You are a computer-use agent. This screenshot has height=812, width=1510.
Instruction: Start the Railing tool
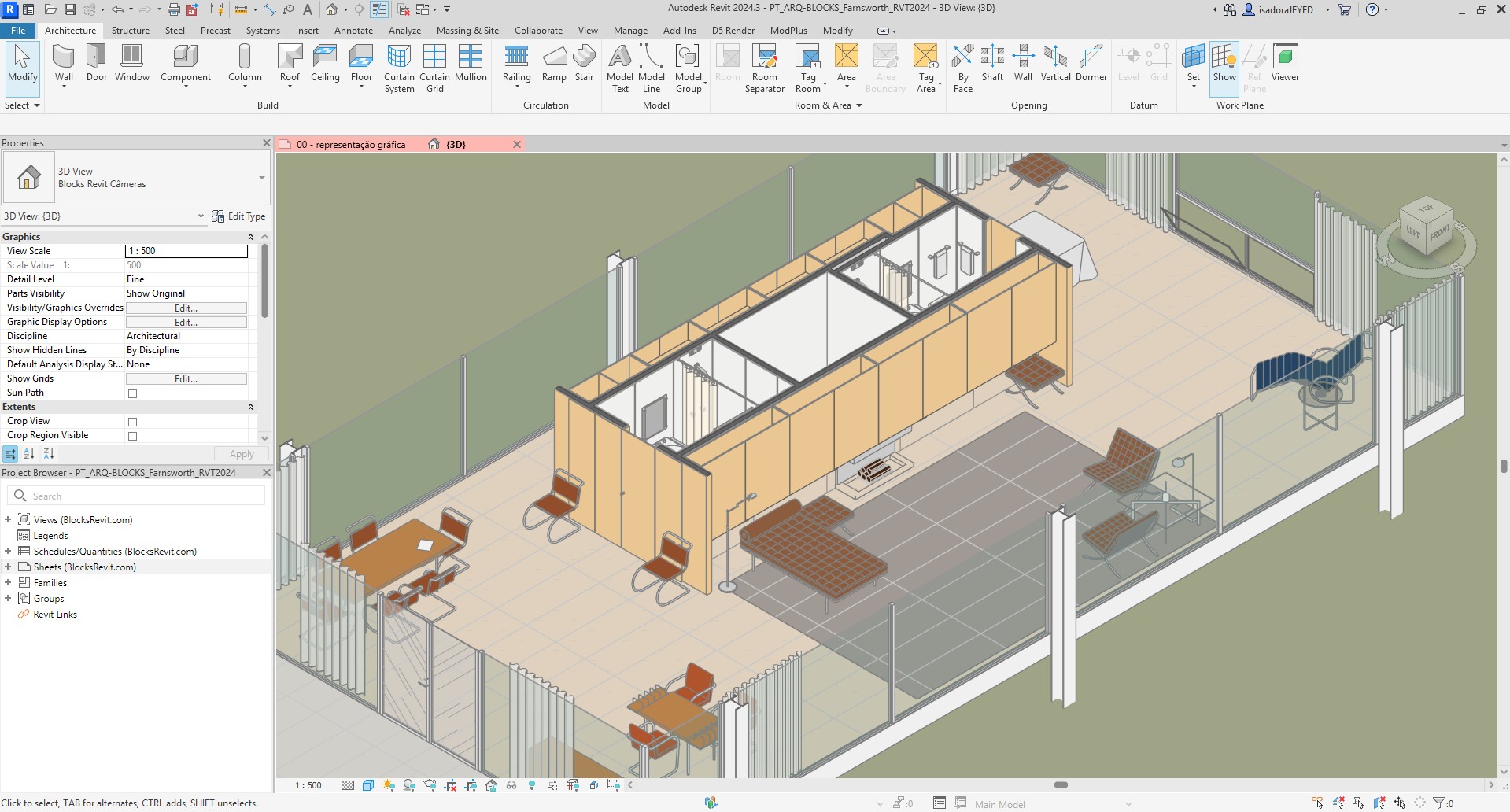click(x=516, y=65)
